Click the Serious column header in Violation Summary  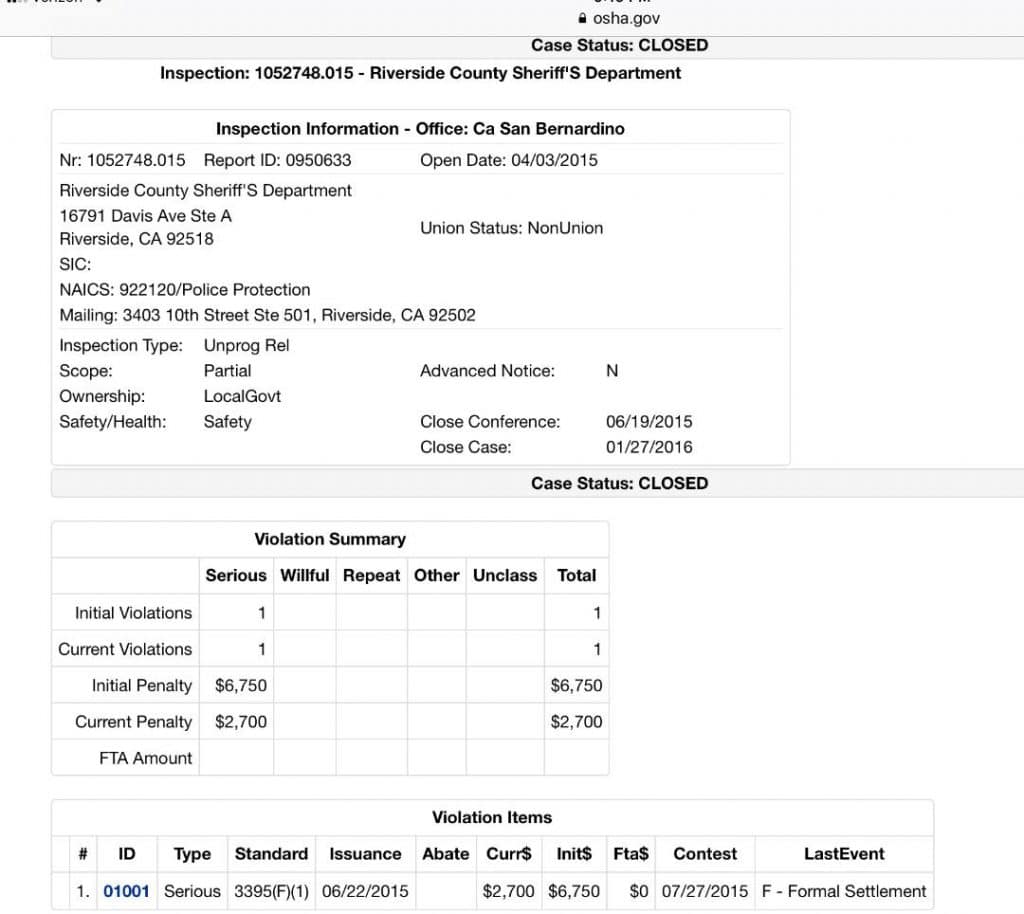point(236,575)
